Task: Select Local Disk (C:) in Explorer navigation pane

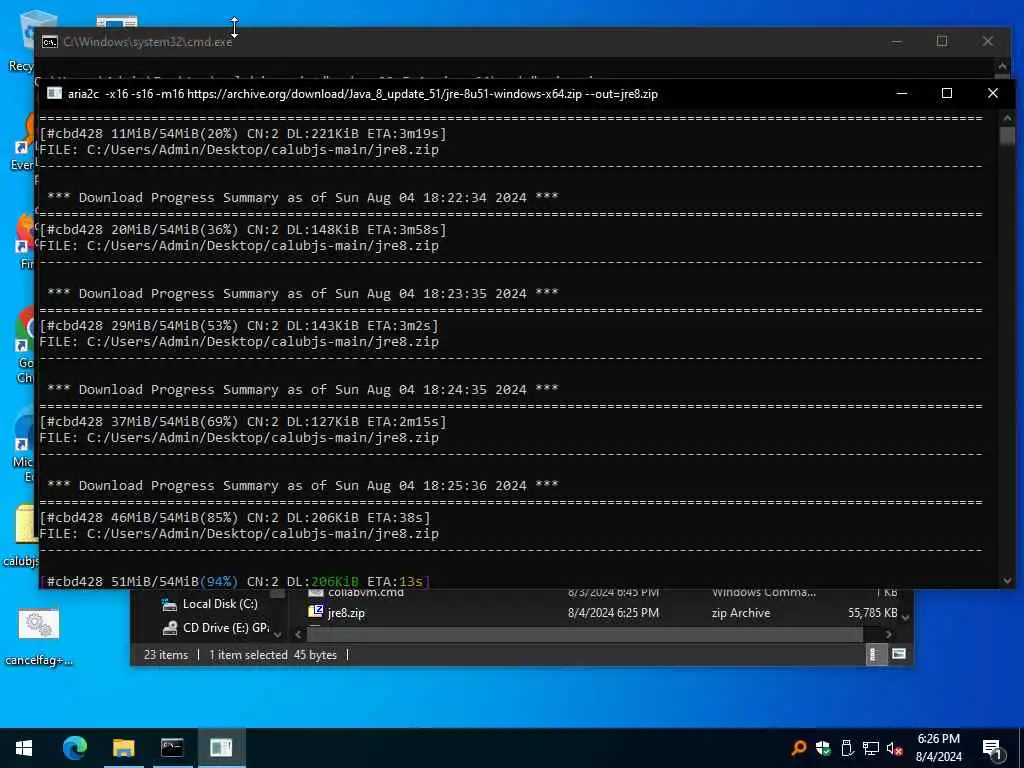Action: (x=220, y=603)
